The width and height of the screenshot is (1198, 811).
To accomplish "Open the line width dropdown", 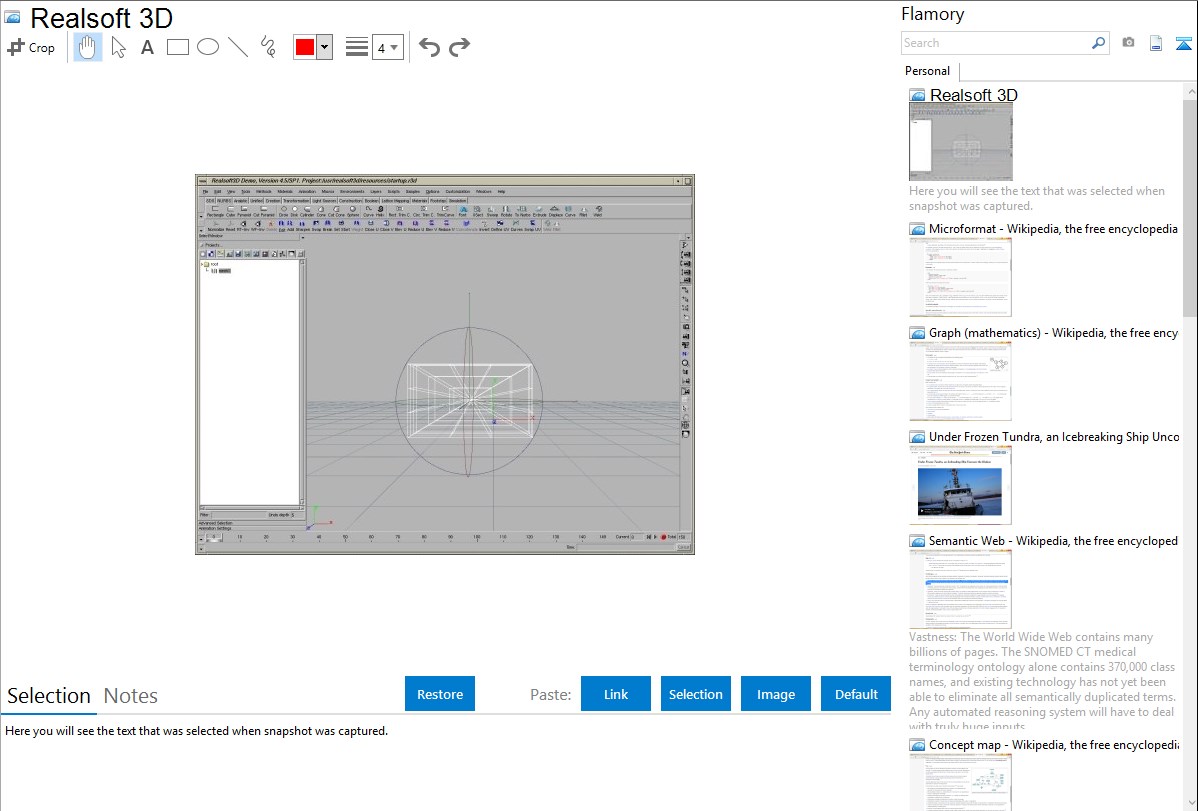I will tap(387, 47).
